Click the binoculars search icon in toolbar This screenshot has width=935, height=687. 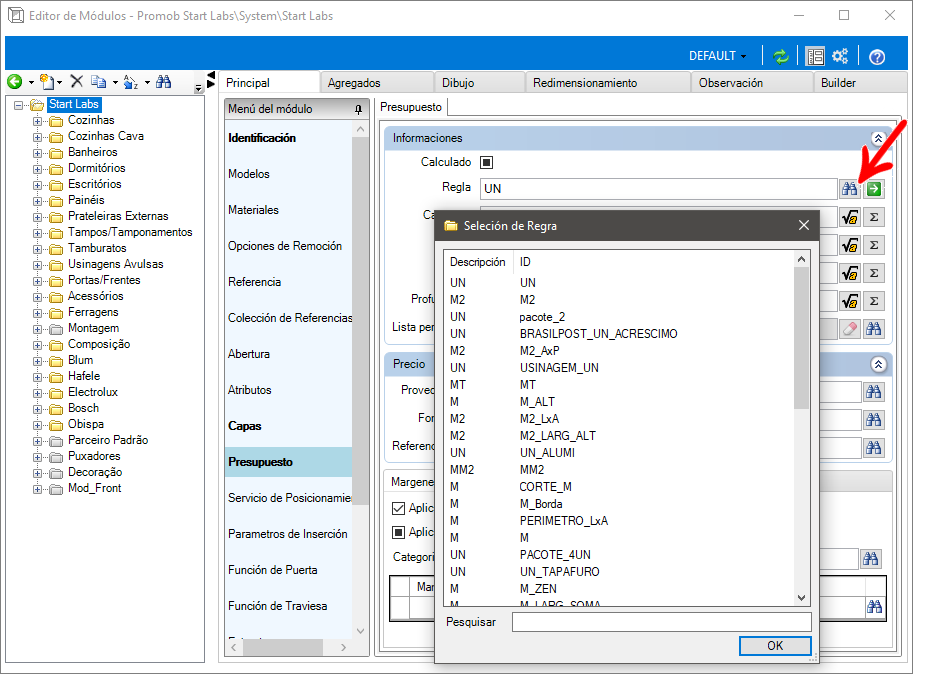(163, 82)
